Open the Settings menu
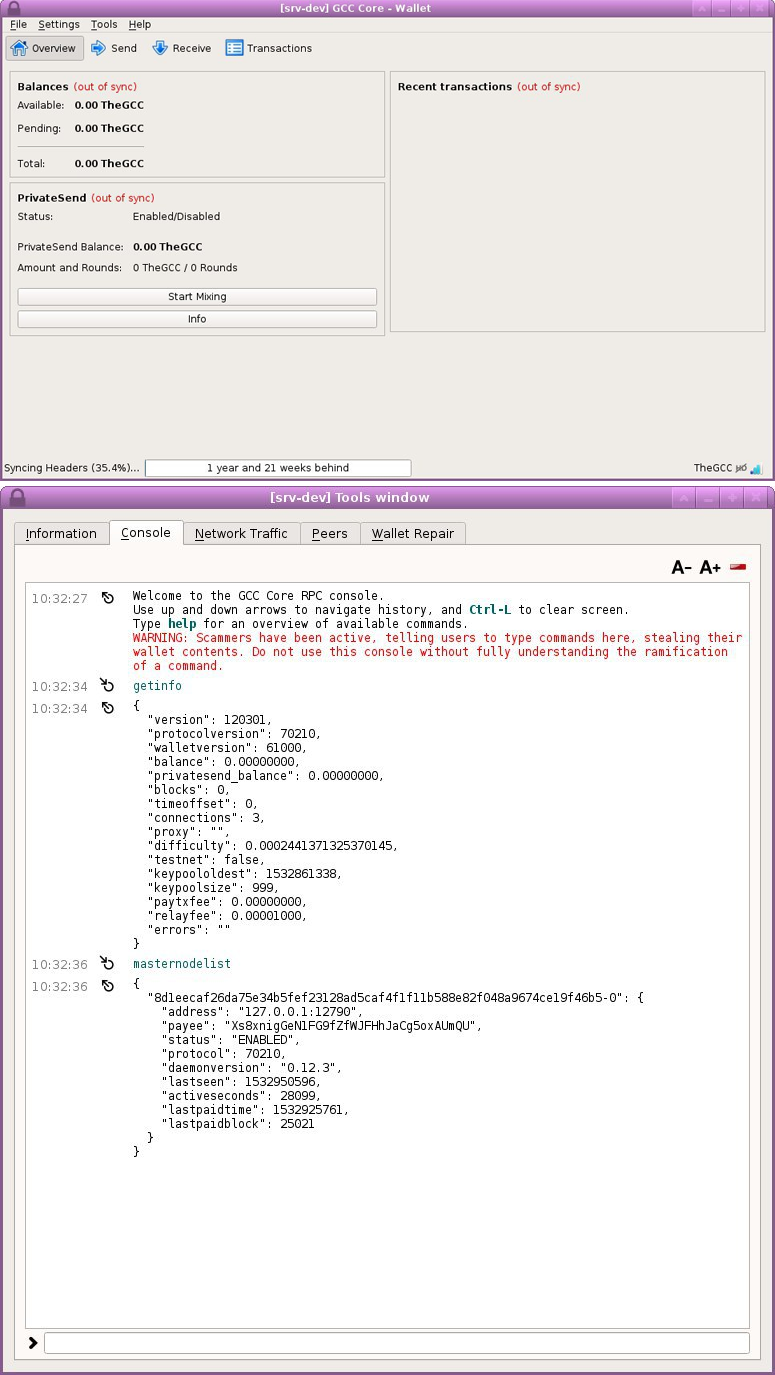This screenshot has width=775, height=1375. point(59,24)
